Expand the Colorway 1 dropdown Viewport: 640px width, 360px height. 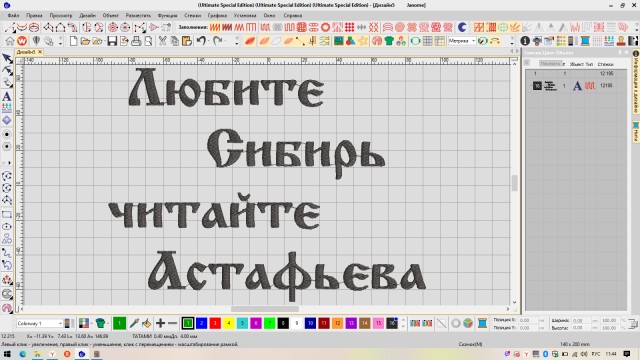point(40,323)
